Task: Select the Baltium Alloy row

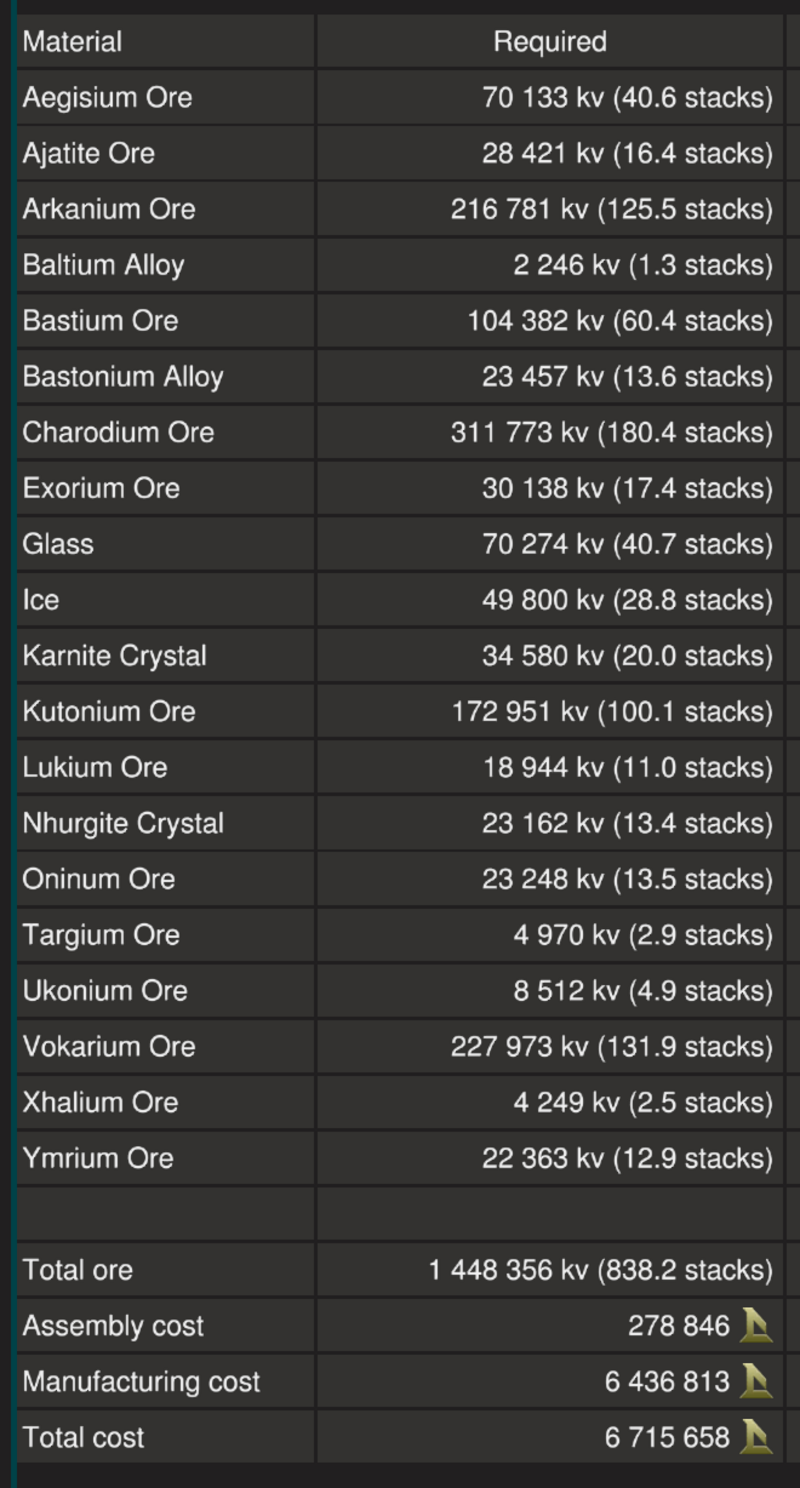Action: (400, 265)
